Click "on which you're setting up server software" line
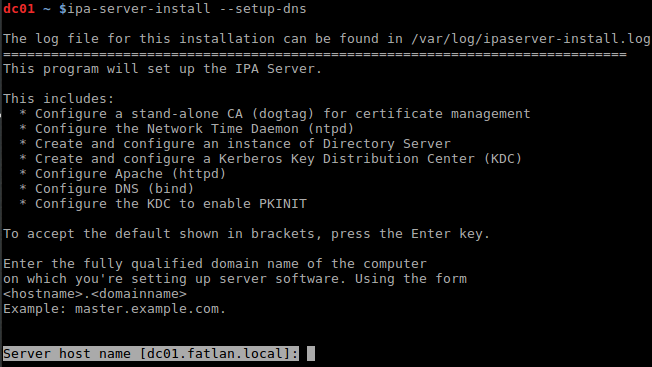652x367 pixels. click(x=235, y=278)
